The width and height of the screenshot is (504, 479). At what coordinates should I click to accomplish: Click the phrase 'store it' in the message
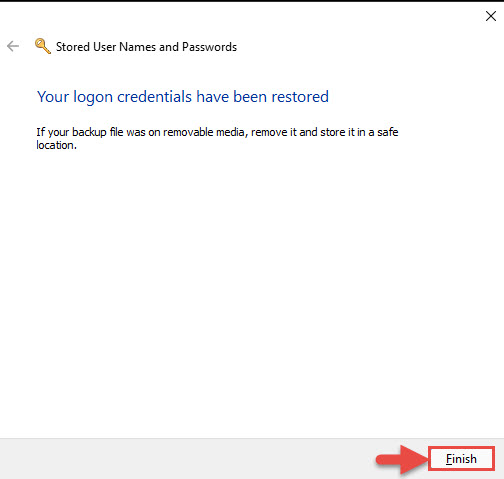338,132
